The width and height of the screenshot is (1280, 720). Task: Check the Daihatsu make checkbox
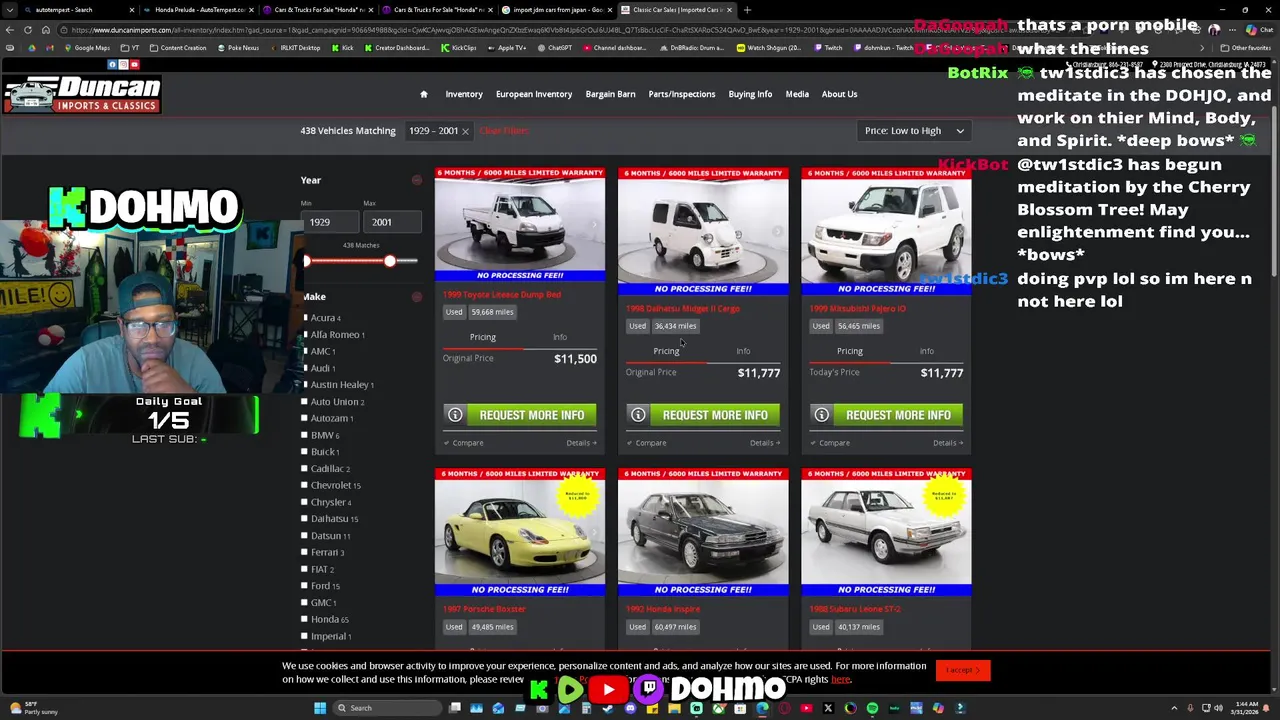[x=305, y=519]
